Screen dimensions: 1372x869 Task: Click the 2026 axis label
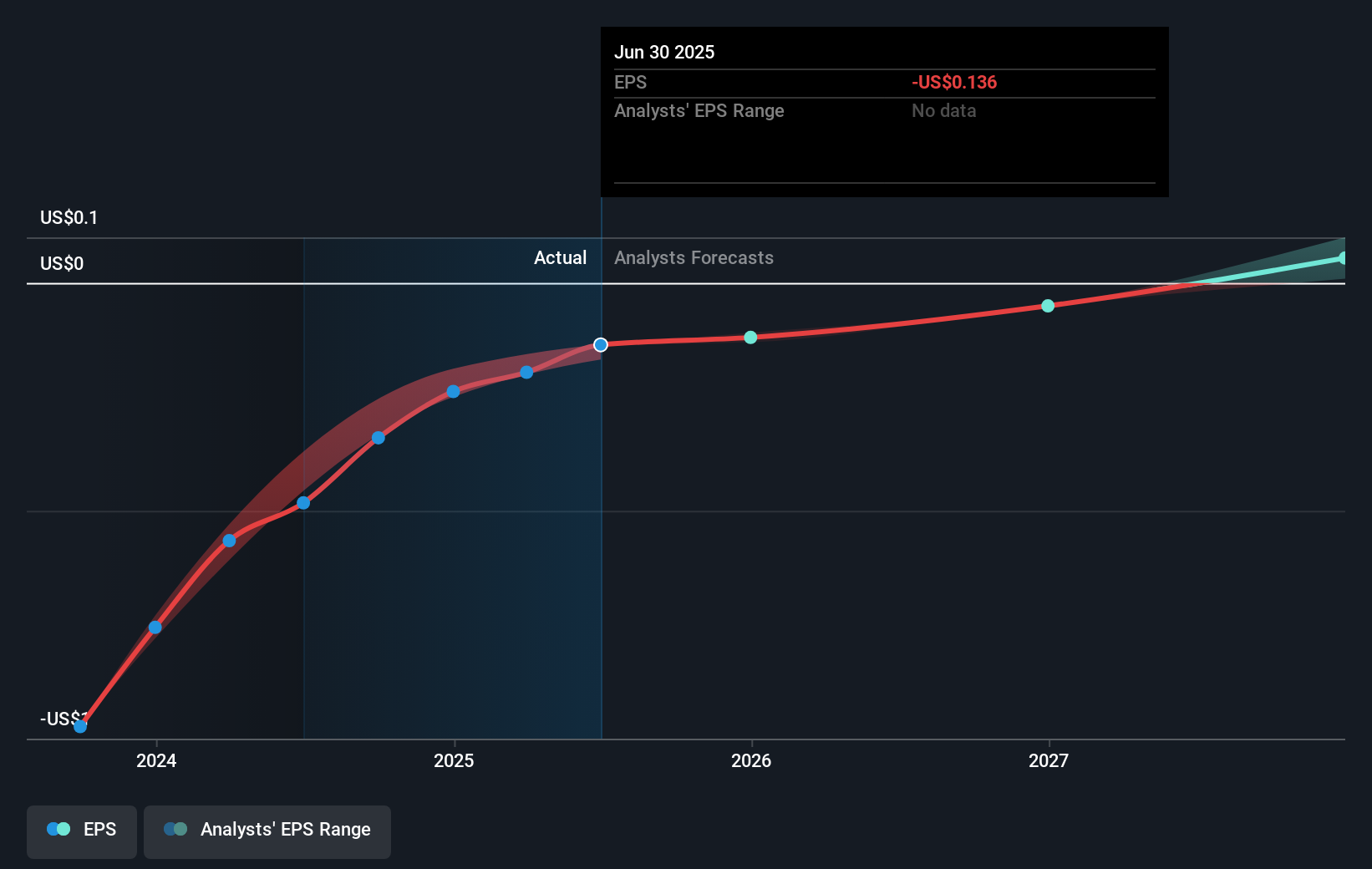(751, 761)
